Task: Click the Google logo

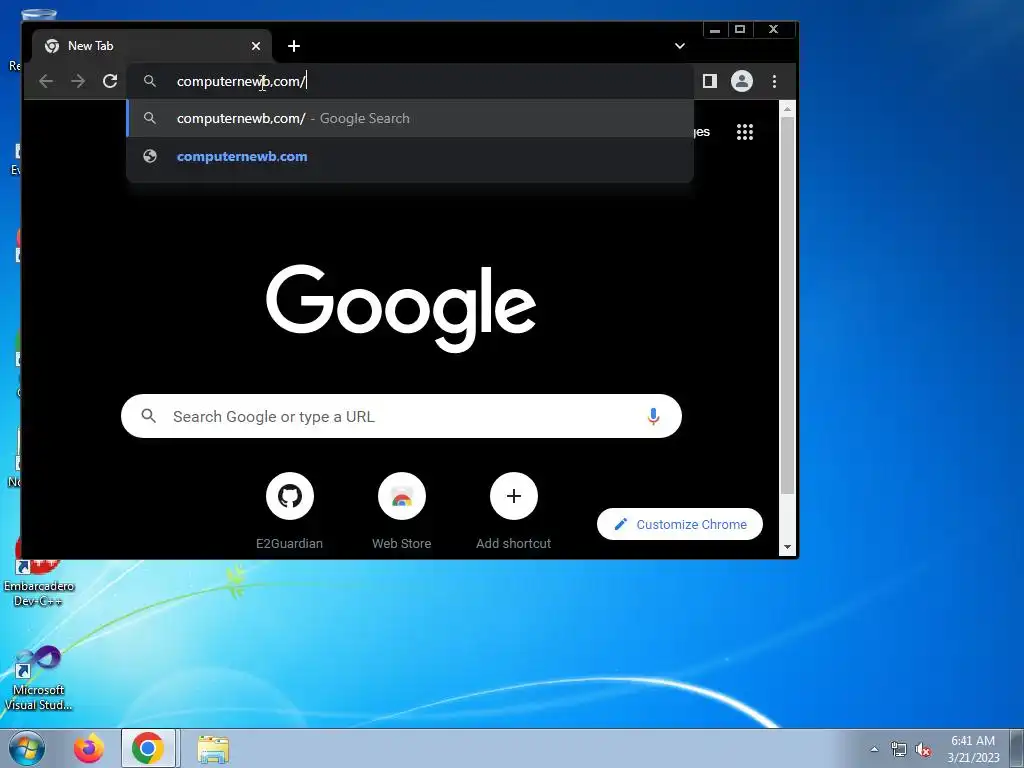Action: tap(401, 308)
